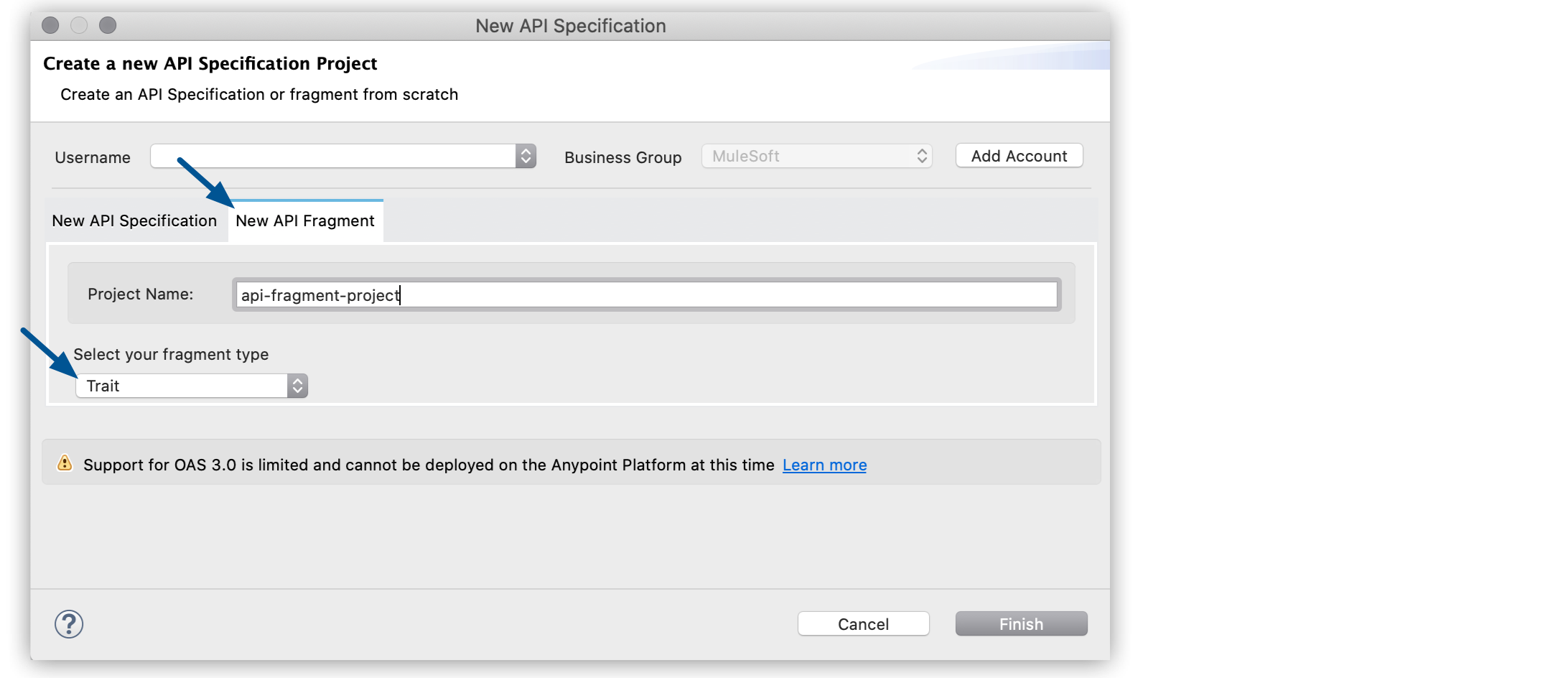Select the Trait option text in fragment type

pos(103,386)
